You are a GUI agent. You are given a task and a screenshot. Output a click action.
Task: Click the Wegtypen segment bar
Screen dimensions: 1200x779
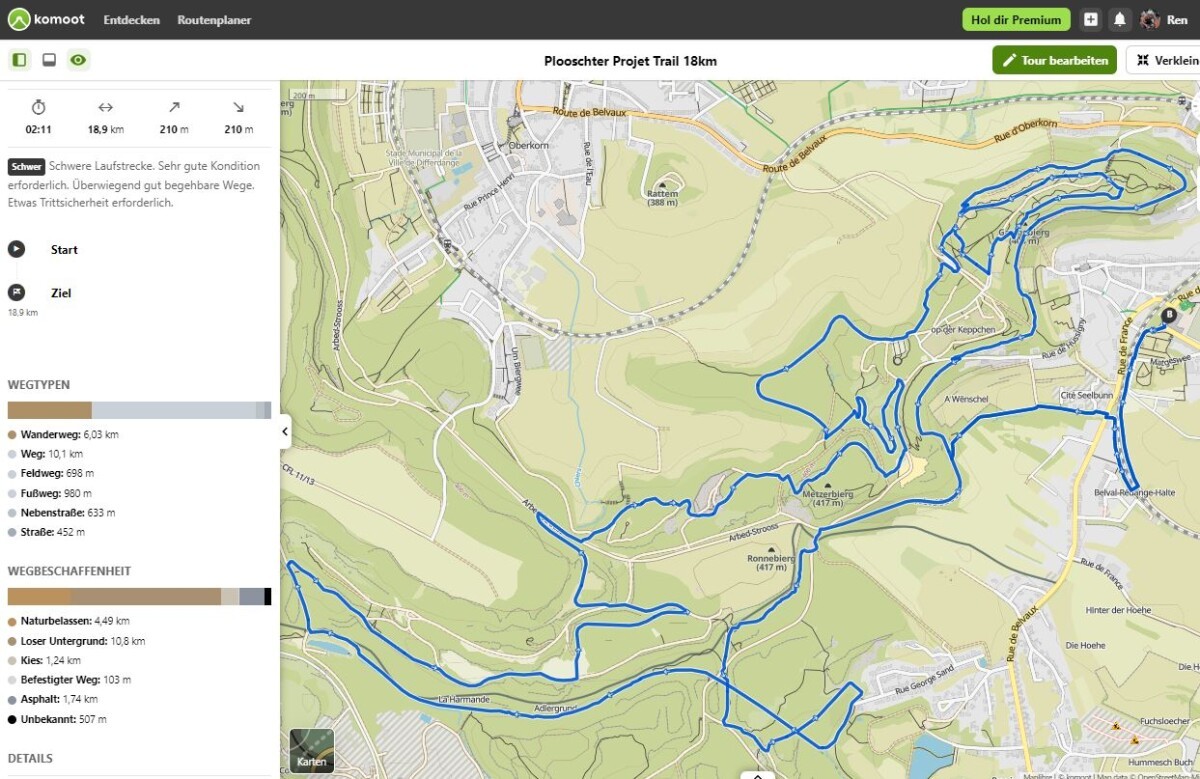tap(139, 410)
